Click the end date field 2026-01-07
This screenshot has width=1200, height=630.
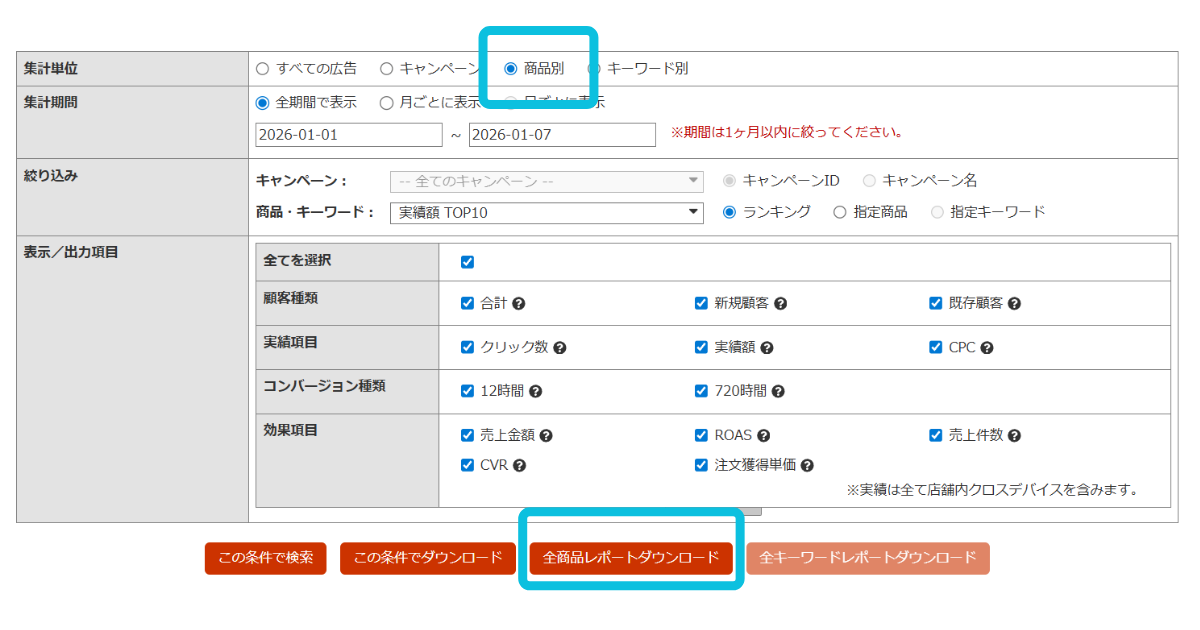(561, 135)
